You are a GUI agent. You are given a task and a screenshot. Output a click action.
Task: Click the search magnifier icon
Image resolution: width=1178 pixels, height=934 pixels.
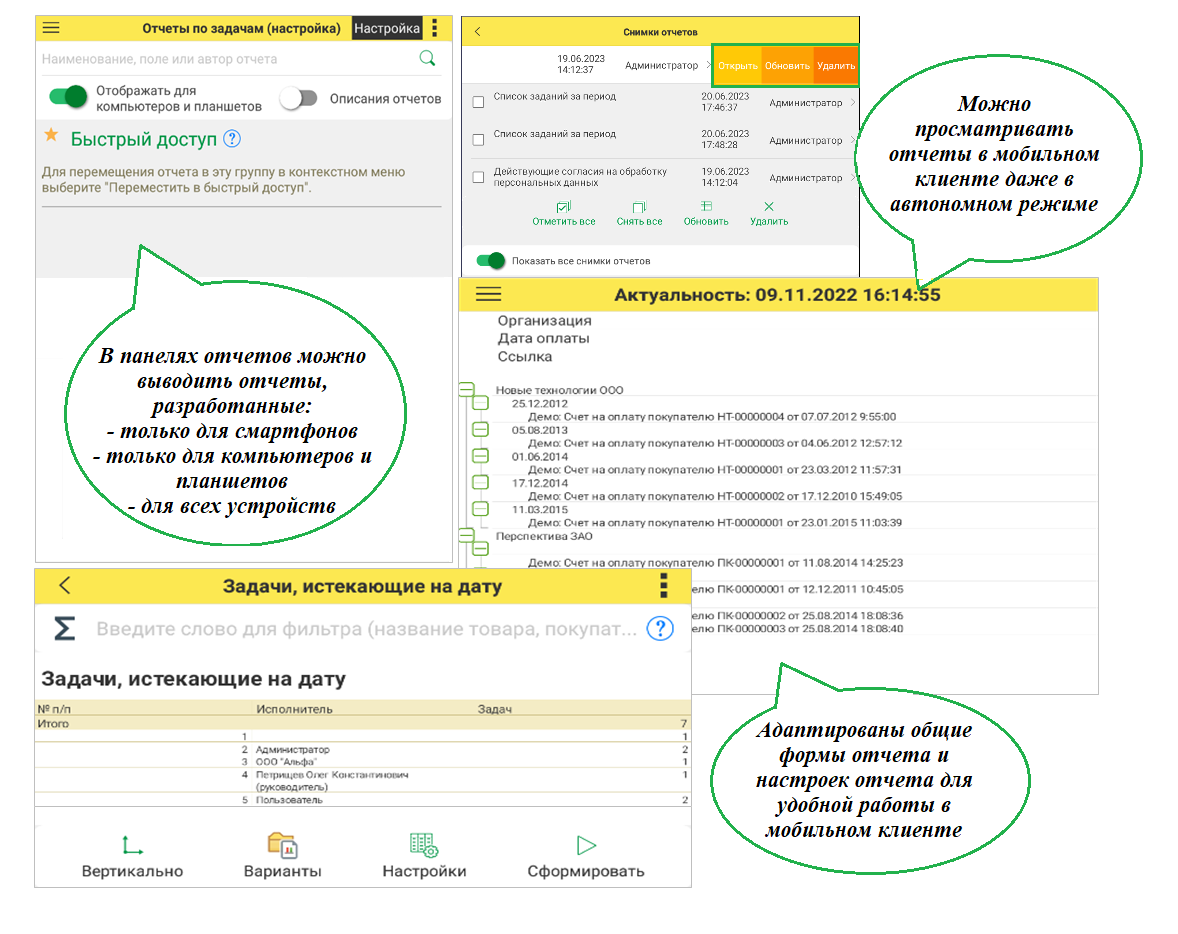click(x=427, y=59)
